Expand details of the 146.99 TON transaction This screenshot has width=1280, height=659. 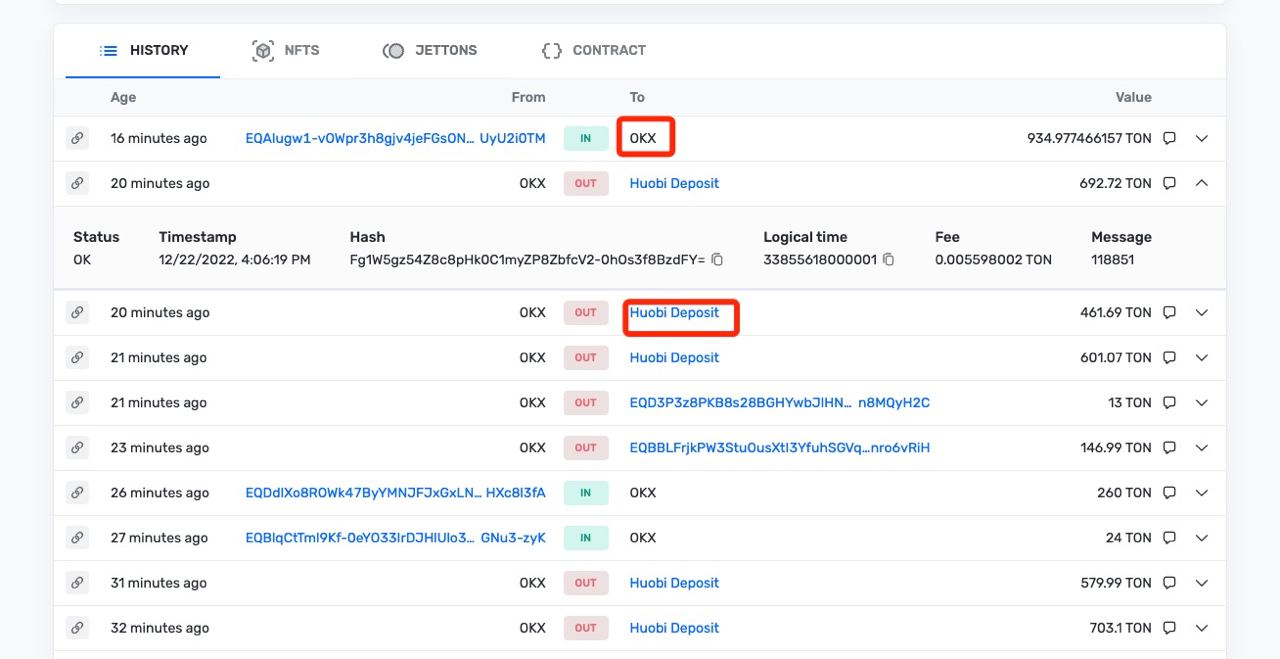pyautogui.click(x=1202, y=448)
